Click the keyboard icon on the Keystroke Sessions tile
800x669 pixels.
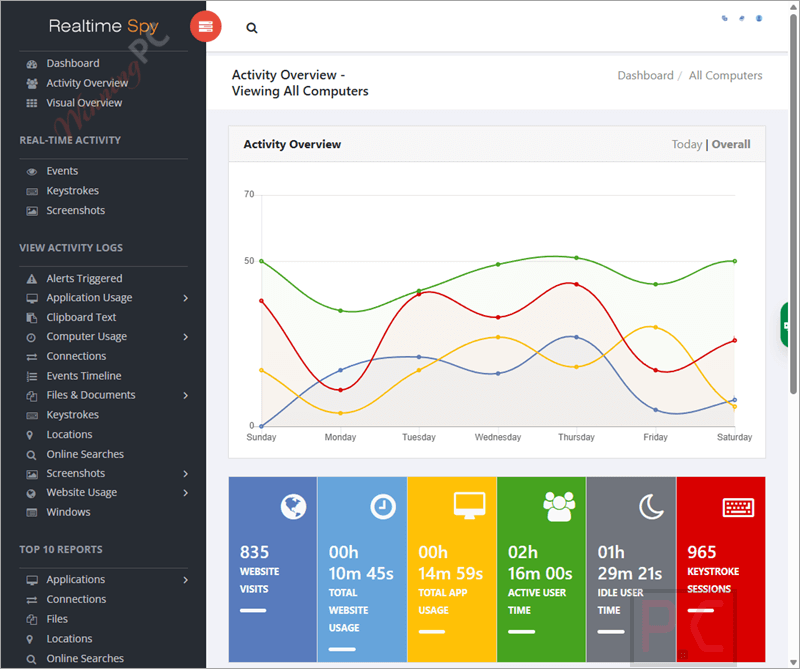(738, 507)
